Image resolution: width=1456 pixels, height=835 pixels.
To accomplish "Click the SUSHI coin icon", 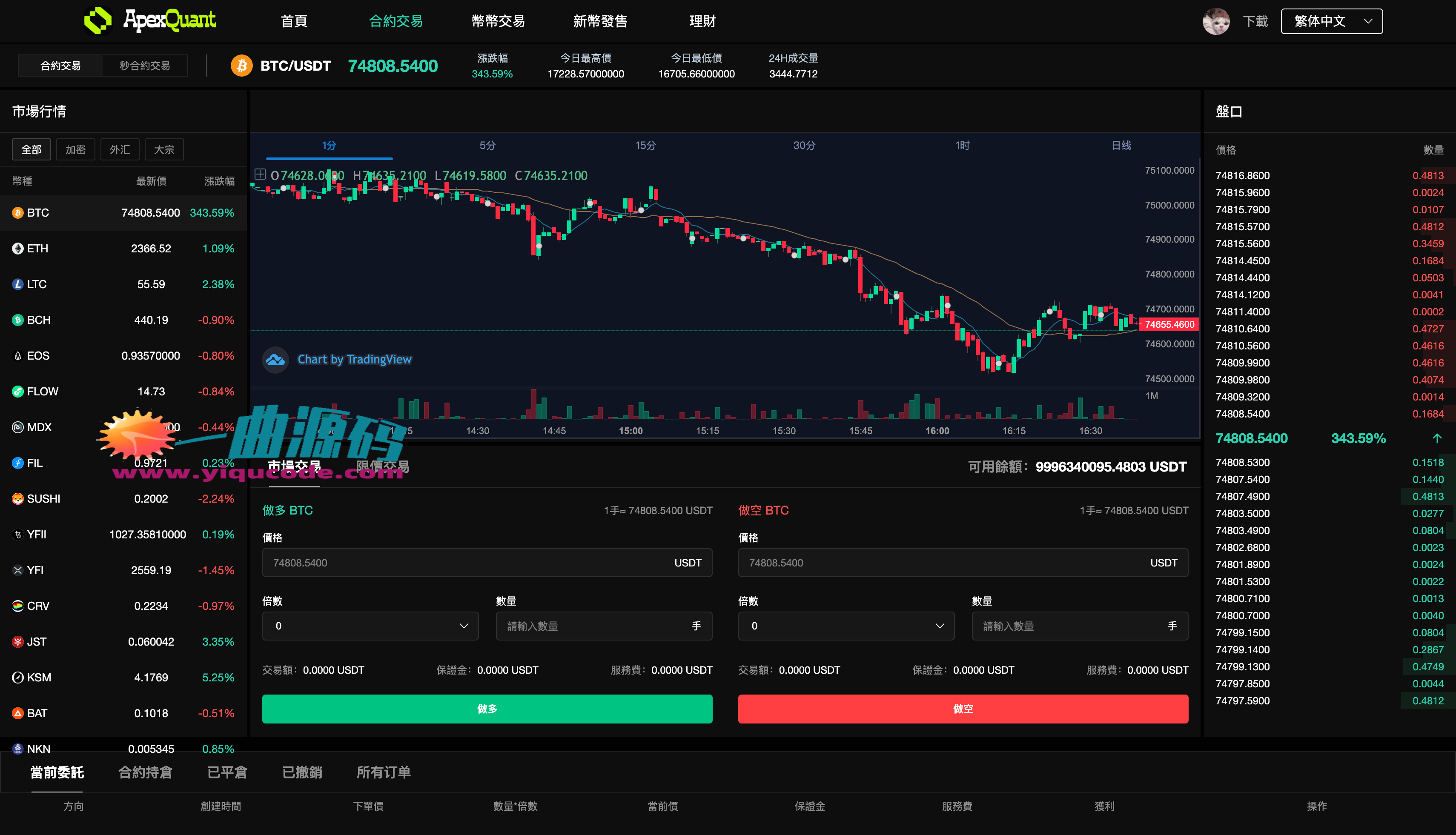I will pos(17,498).
